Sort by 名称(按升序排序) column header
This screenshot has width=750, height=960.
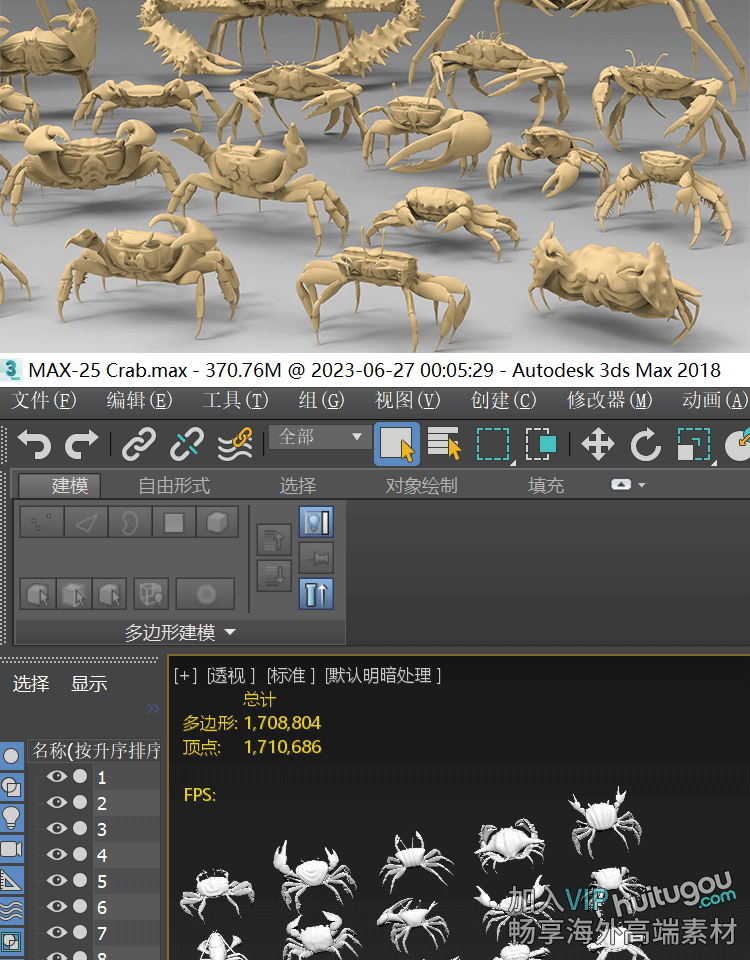point(96,751)
